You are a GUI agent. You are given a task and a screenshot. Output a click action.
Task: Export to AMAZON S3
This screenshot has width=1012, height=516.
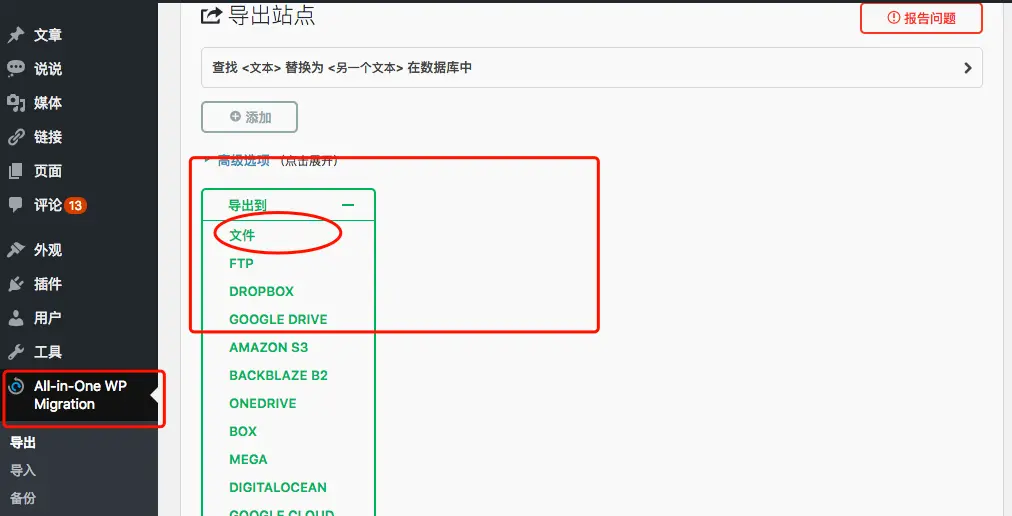[268, 347]
